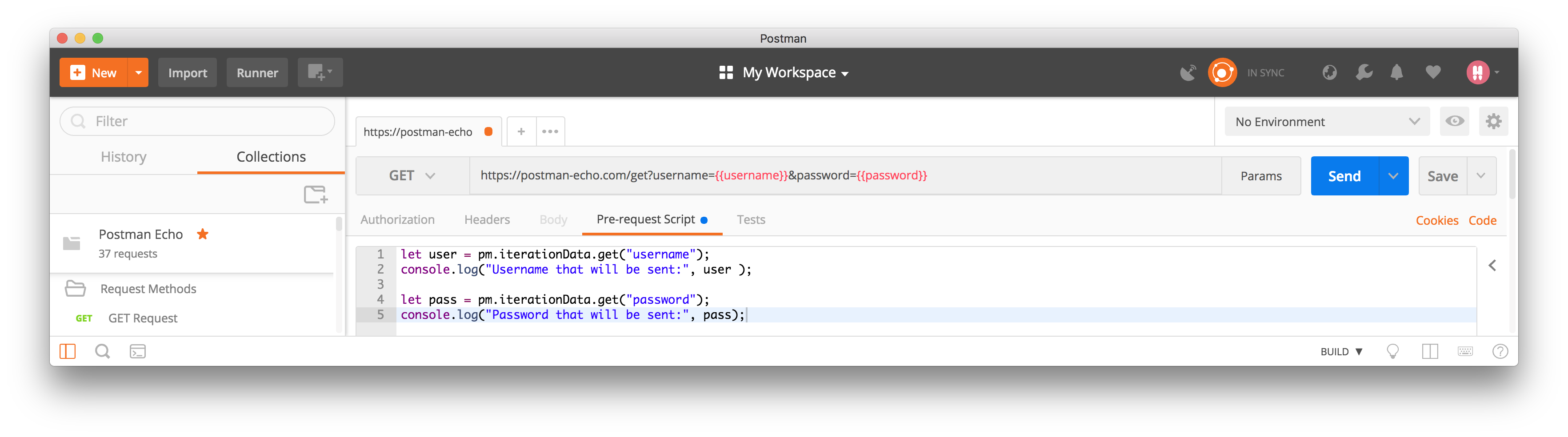Open the Postman Console icon
Screen dimensions: 1568x437
coord(138,351)
